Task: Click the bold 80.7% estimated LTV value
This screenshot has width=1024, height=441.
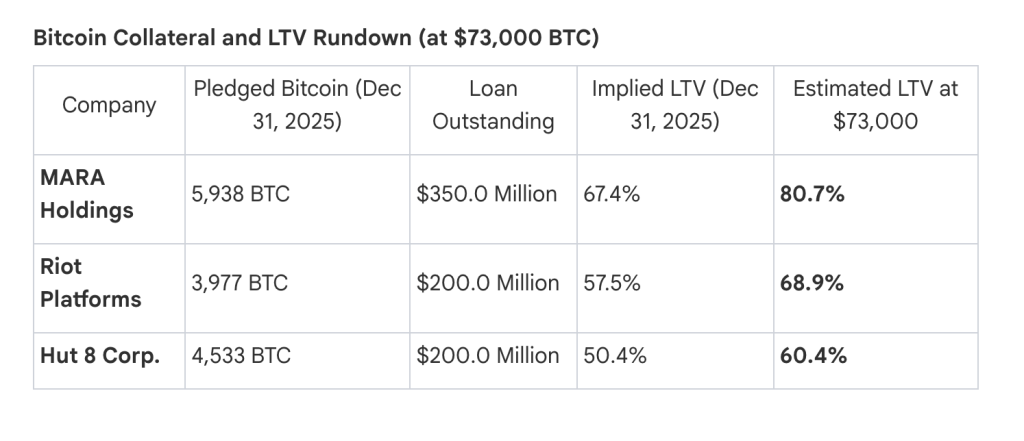Action: click(x=812, y=194)
